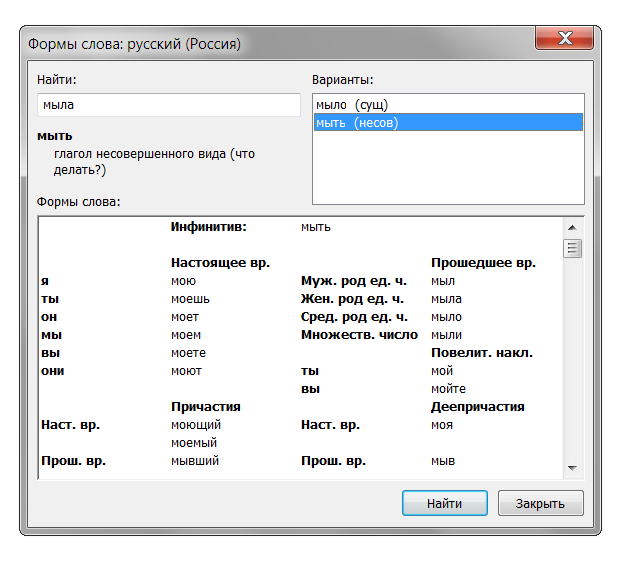
Task: Click the imperative form мойте
Action: [x=448, y=389]
